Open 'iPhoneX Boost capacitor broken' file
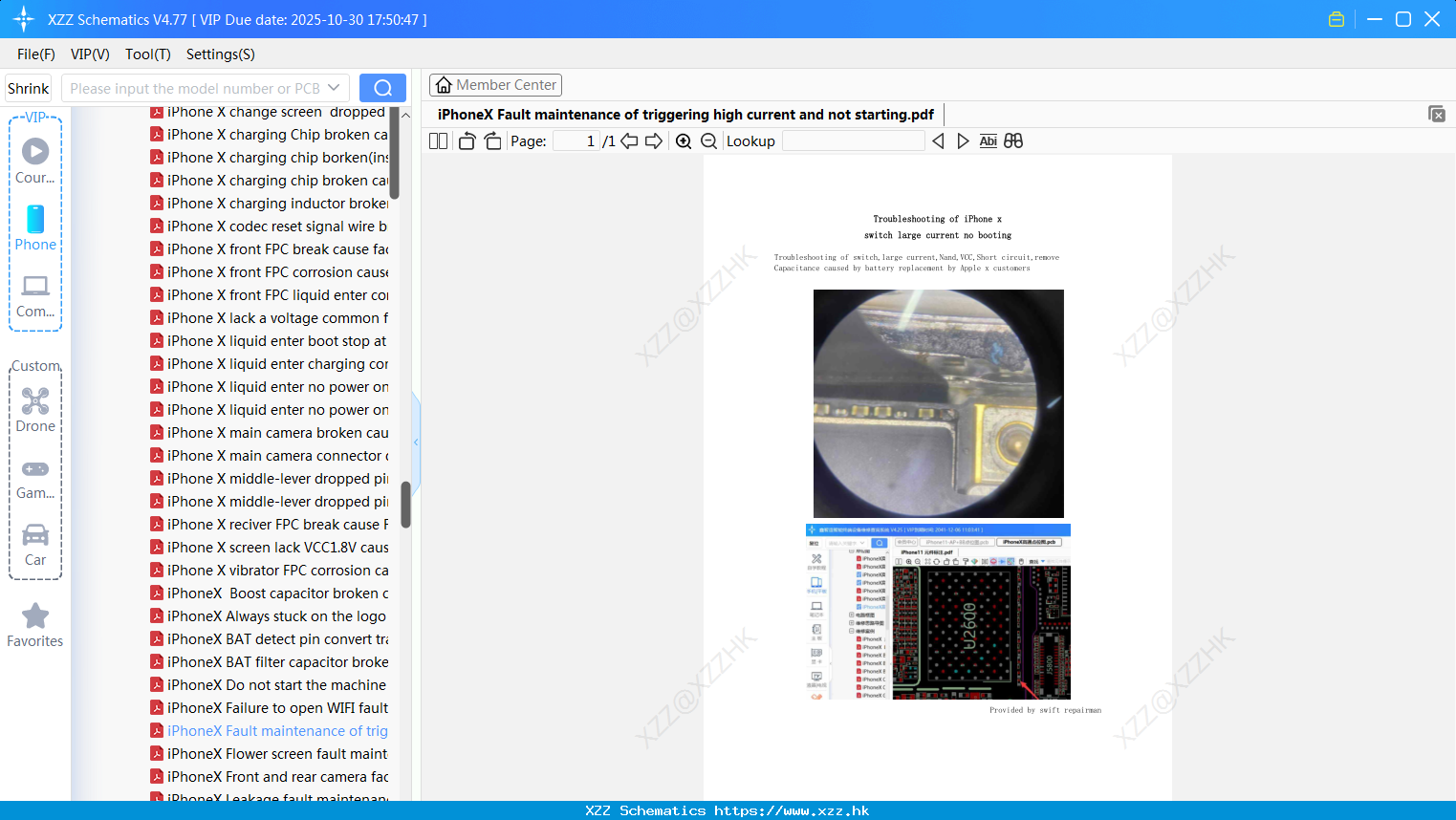1456x820 pixels. (x=270, y=593)
